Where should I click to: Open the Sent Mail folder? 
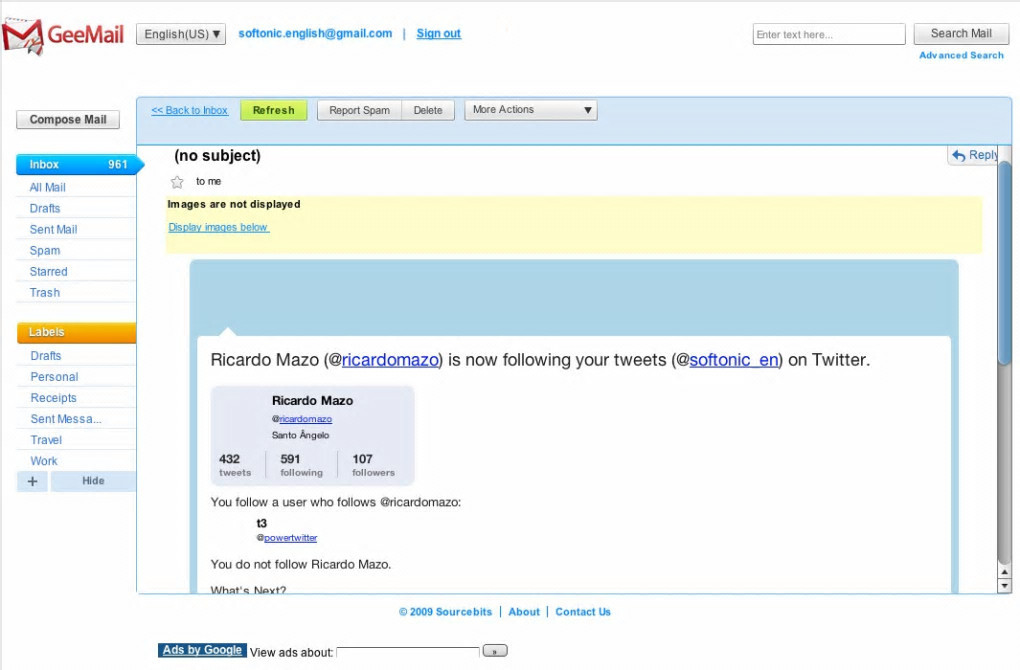click(x=53, y=230)
